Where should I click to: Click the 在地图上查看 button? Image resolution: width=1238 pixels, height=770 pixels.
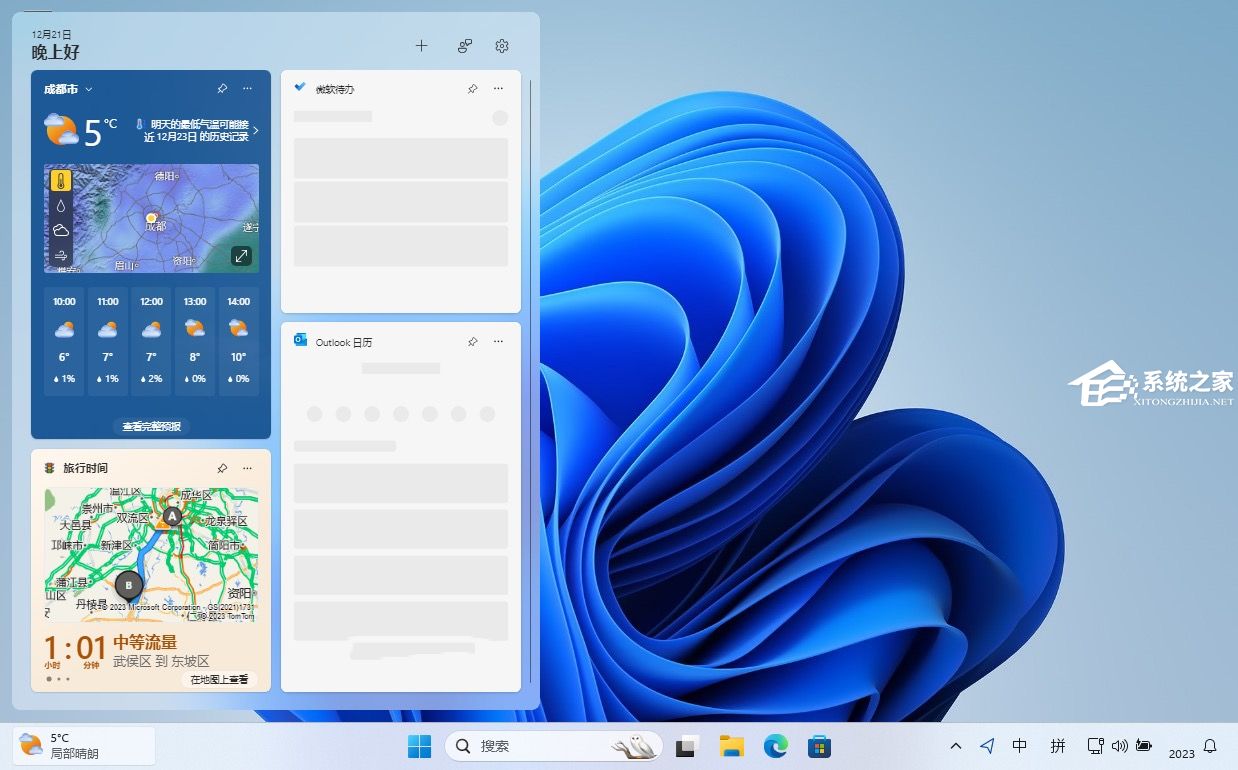[x=219, y=680]
